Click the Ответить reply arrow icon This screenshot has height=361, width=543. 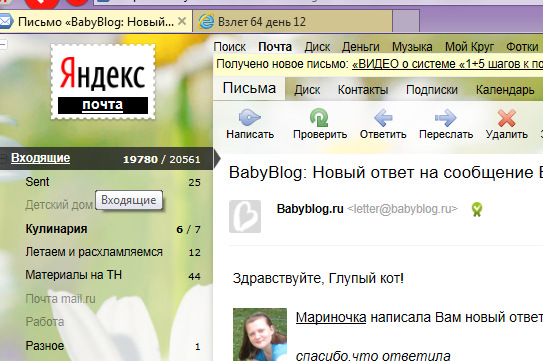pyautogui.click(x=383, y=118)
